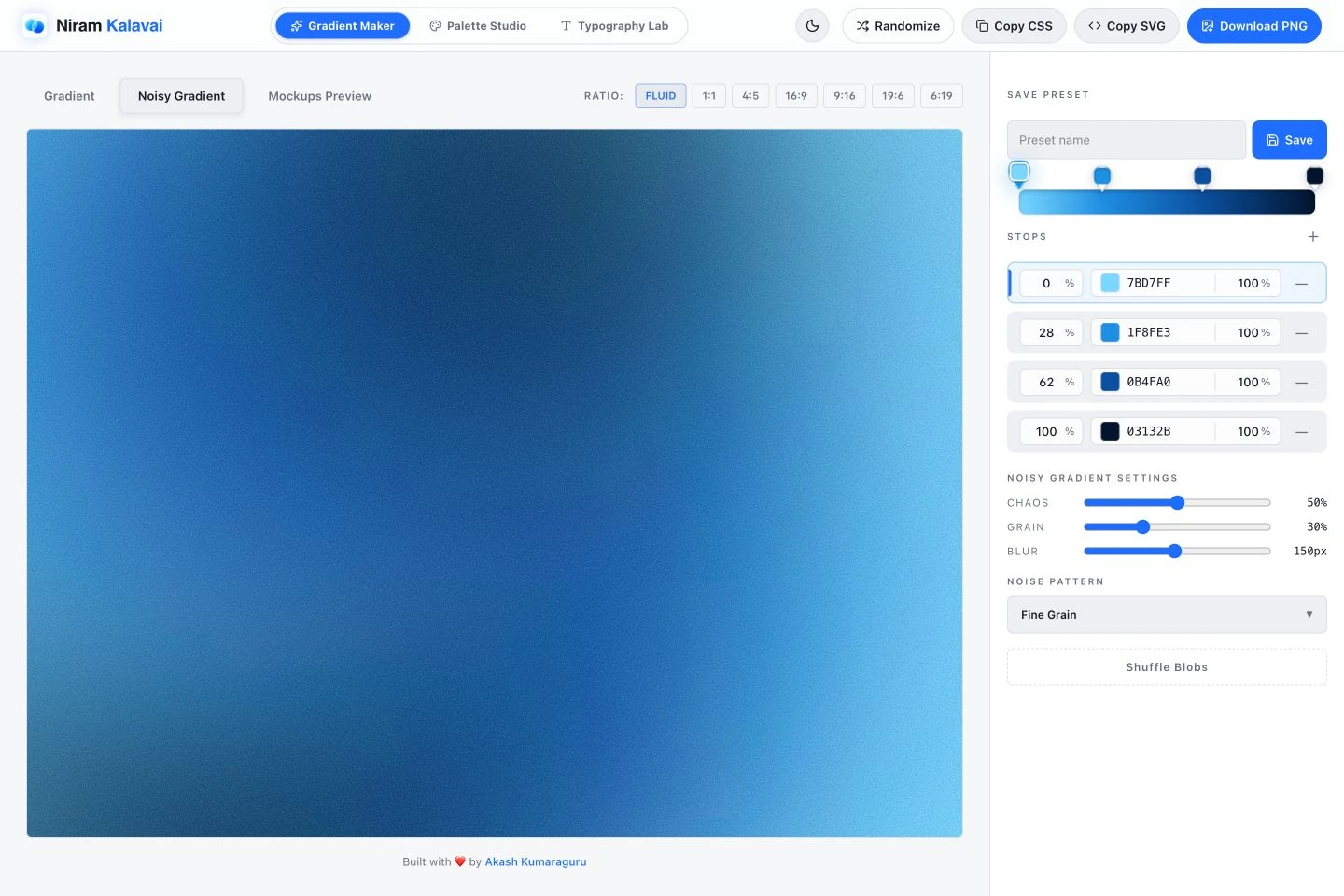
Task: Click the Chaos slider handle
Action: [x=1177, y=503]
